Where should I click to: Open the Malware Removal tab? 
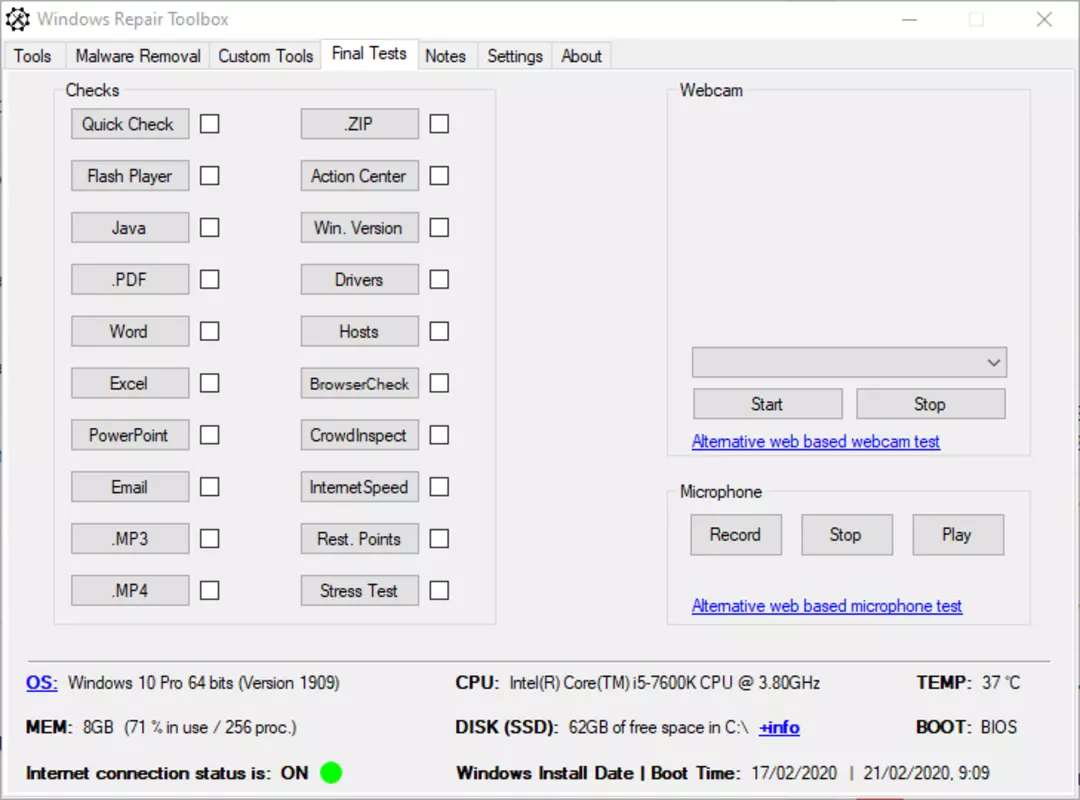coord(138,56)
